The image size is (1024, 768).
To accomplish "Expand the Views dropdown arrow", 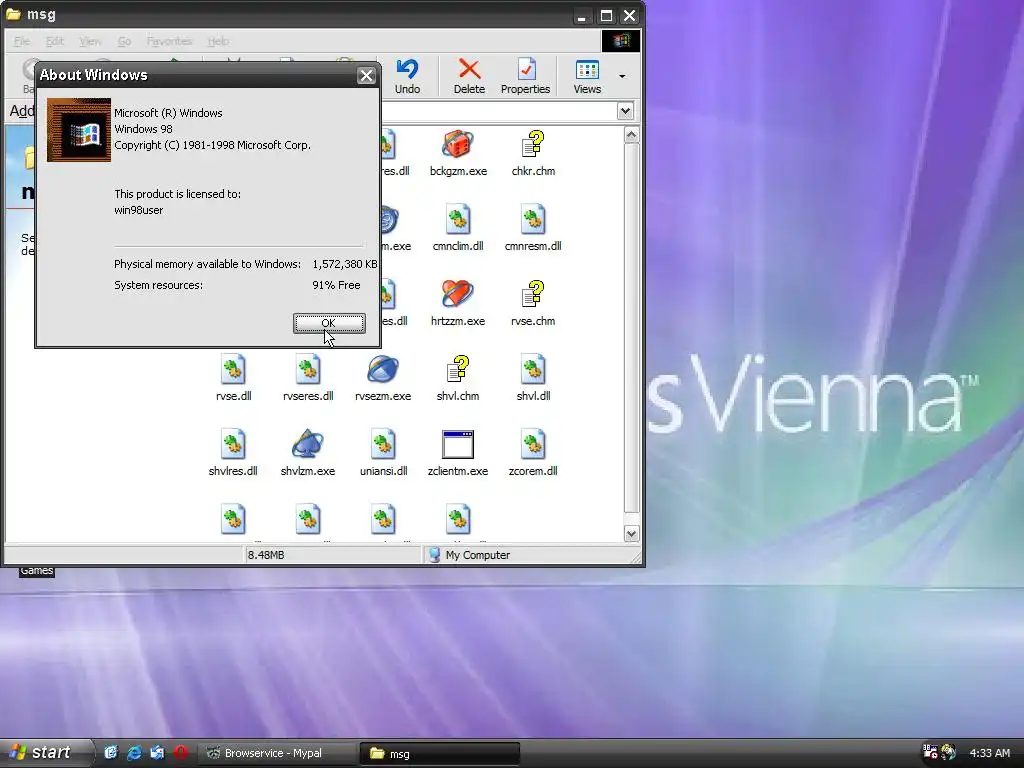I will pos(622,76).
